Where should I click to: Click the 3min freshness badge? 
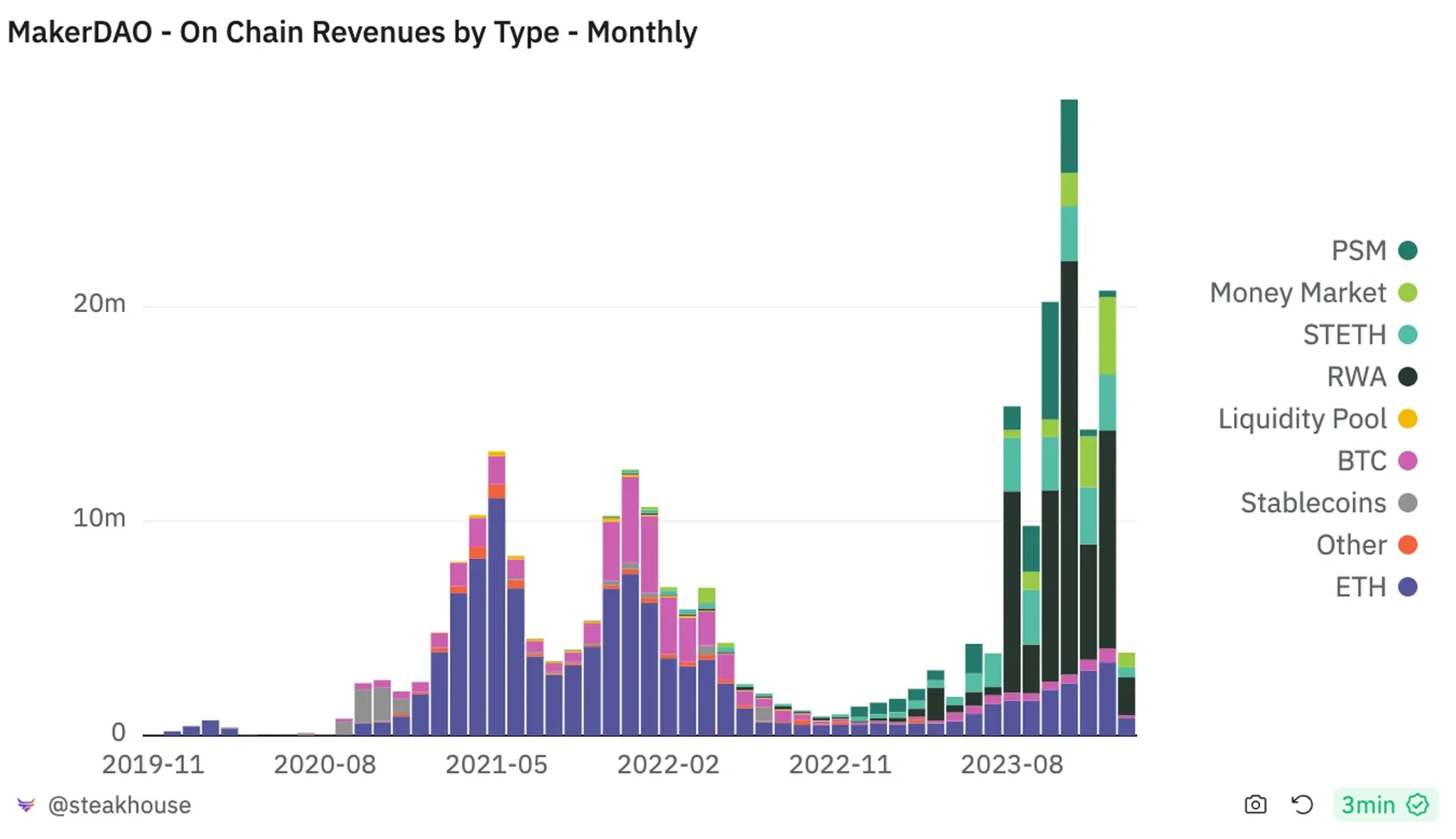pos(1386,804)
